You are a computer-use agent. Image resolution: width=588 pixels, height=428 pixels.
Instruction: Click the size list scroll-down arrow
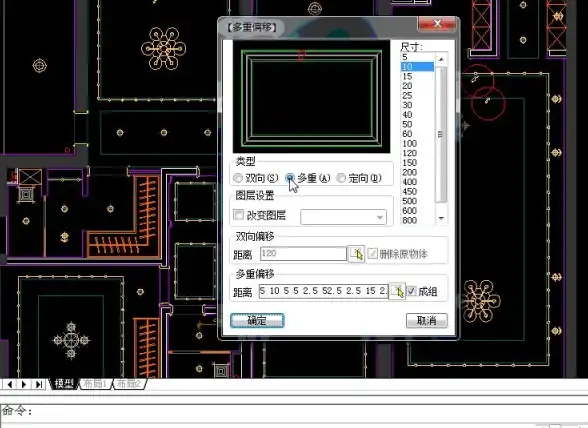click(441, 218)
